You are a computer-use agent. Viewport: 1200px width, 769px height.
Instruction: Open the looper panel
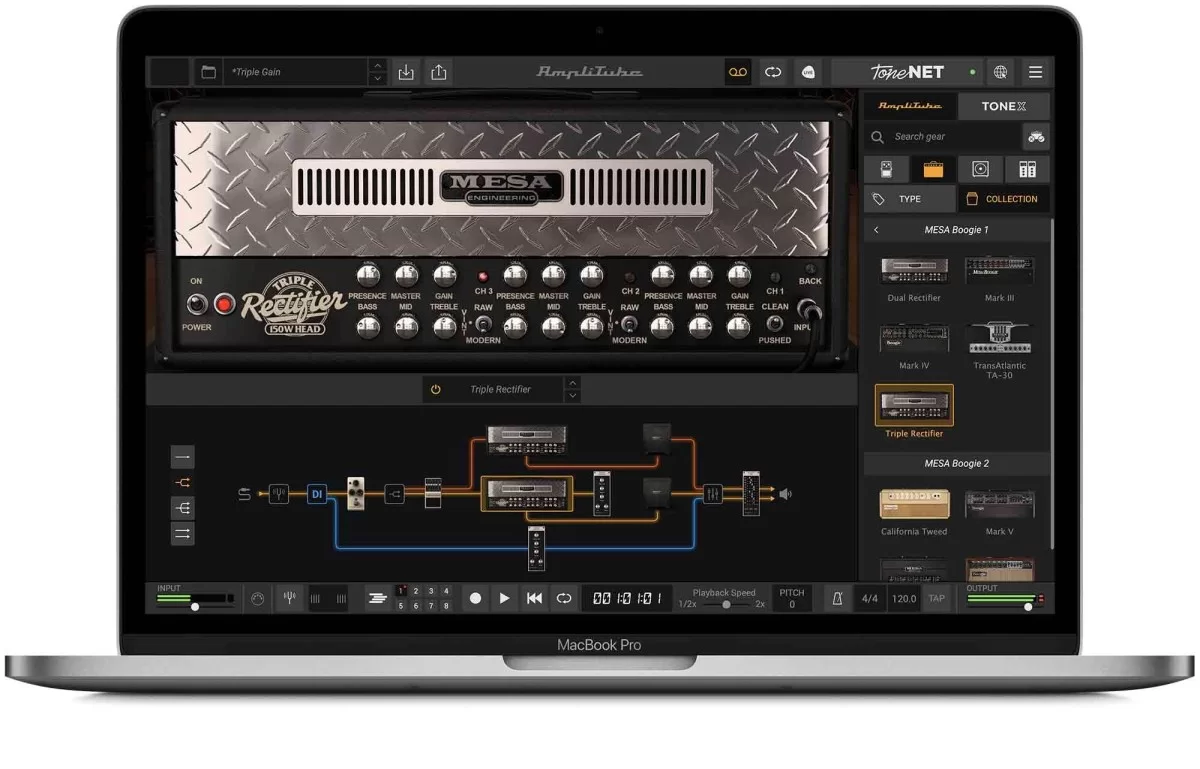click(737, 72)
